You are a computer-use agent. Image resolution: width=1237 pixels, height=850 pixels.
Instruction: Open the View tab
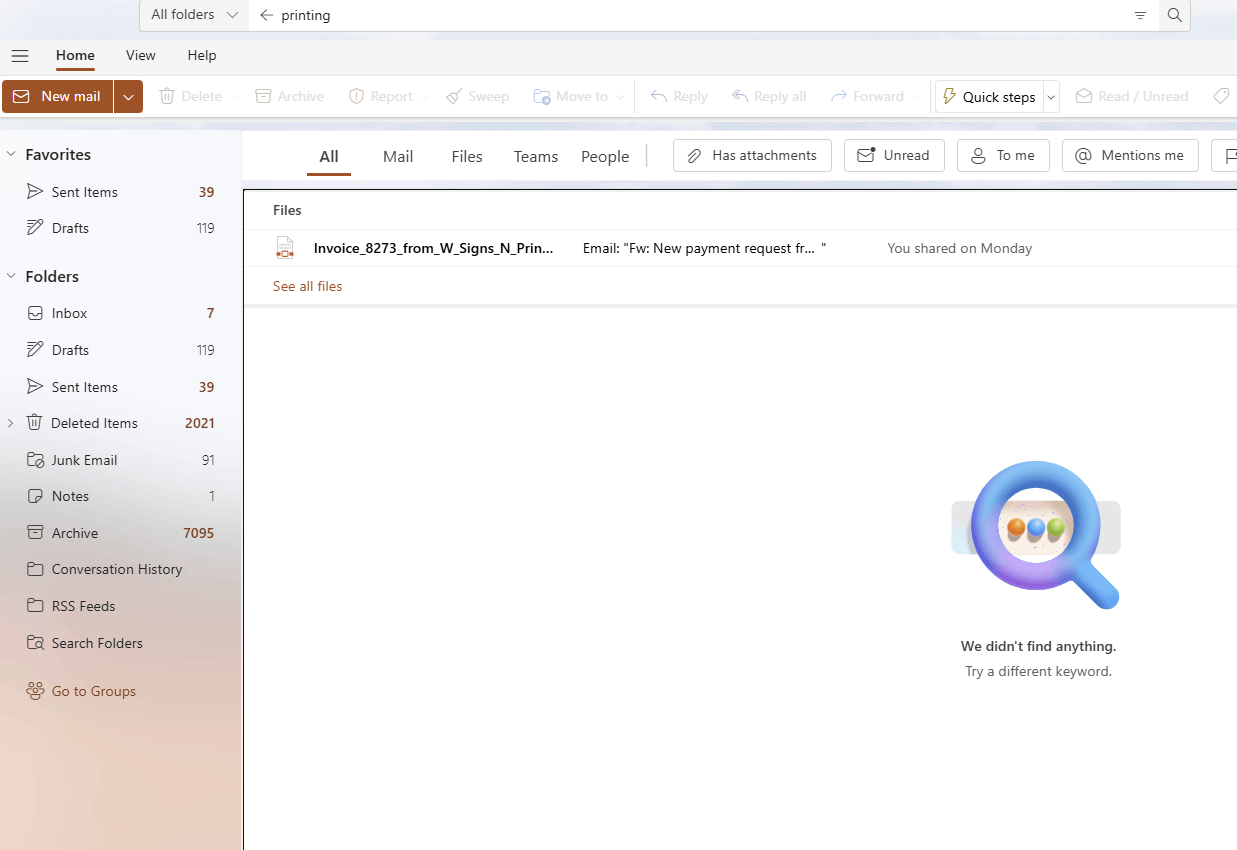[141, 56]
